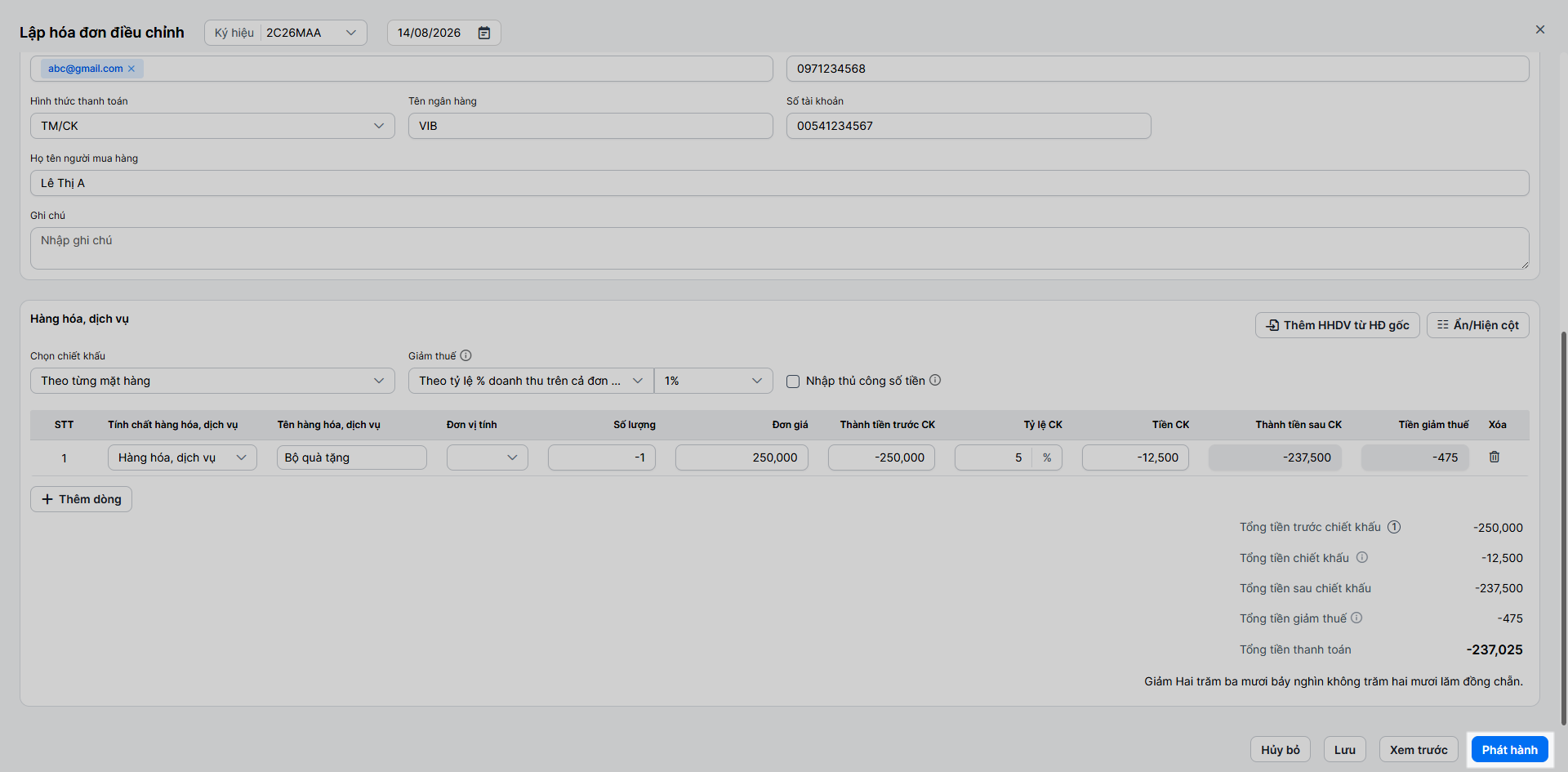This screenshot has width=1568, height=772.
Task: Edit the item name Bộ quà tặng
Action: pos(352,457)
